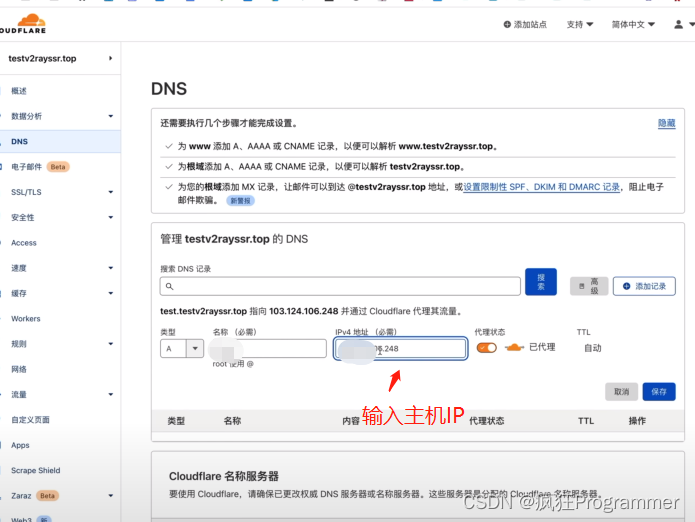This screenshot has width=695, height=522.
Task: Click the orange cloud proxy icon
Action: 513,348
